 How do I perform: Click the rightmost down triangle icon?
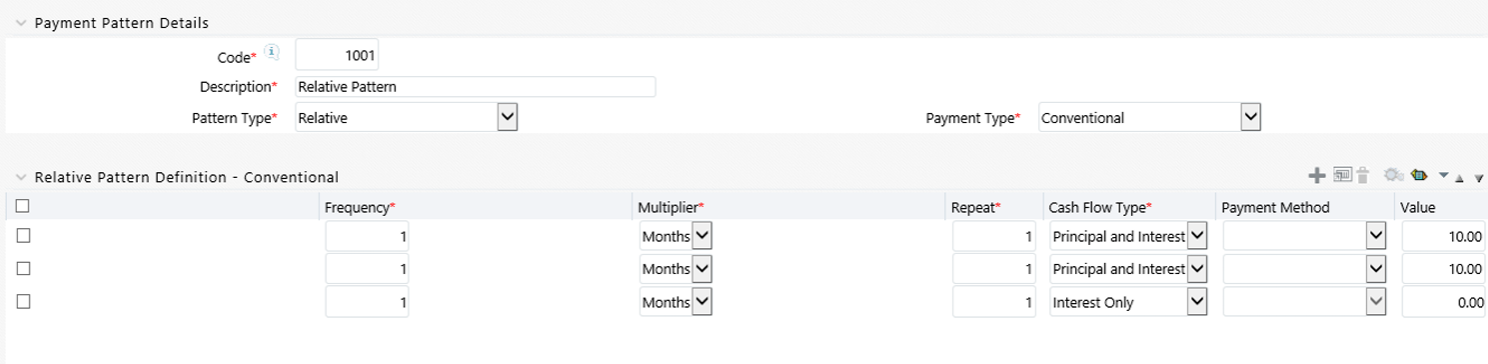(1479, 178)
